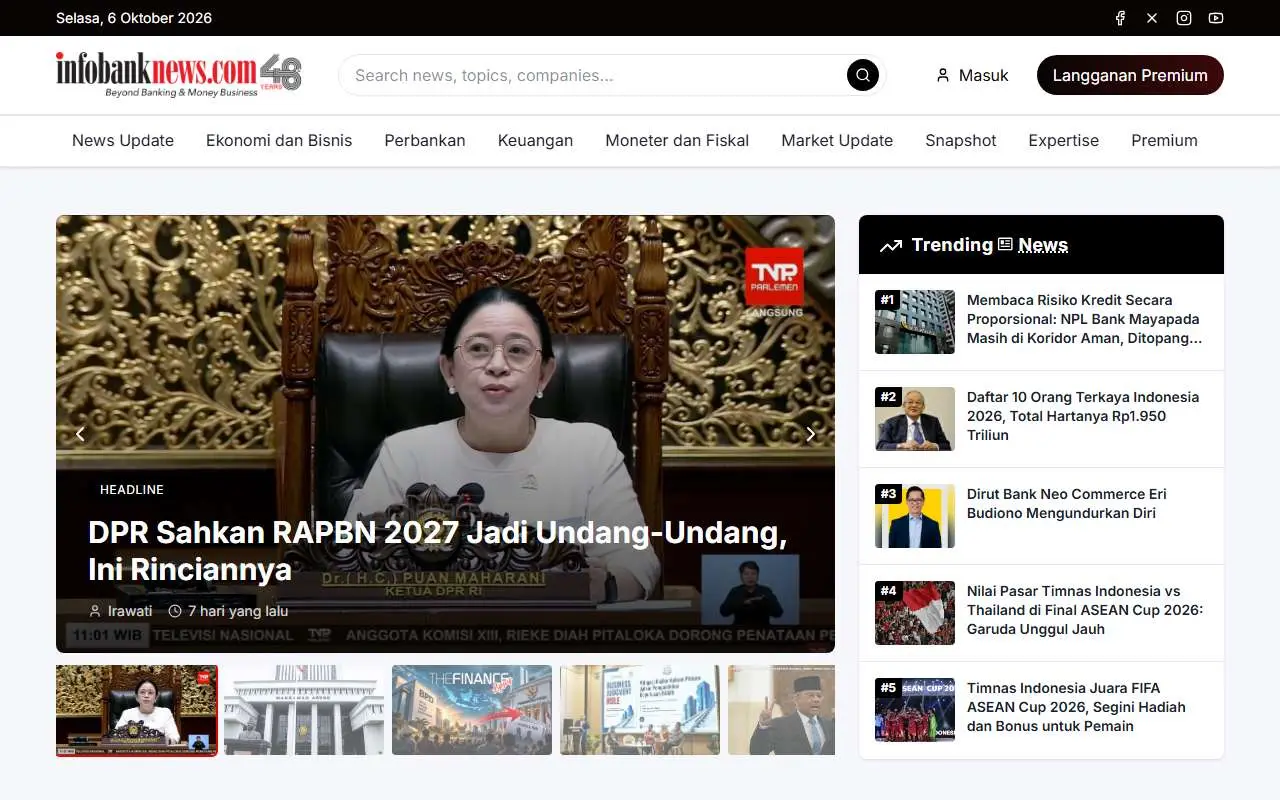Open the DPR Sahkan RAPBN 2027 headline

(x=438, y=551)
